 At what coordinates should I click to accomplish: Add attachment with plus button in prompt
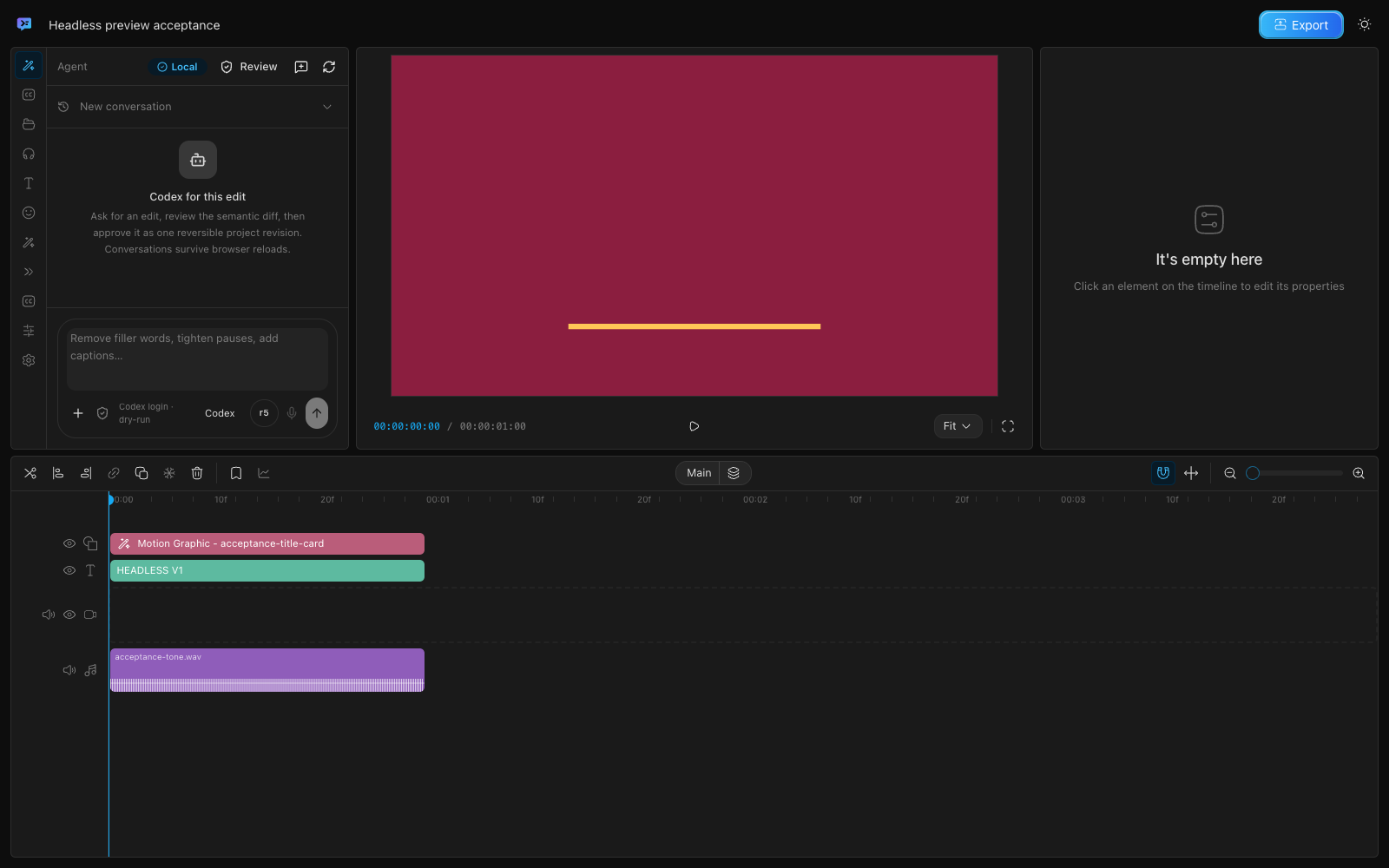click(78, 413)
